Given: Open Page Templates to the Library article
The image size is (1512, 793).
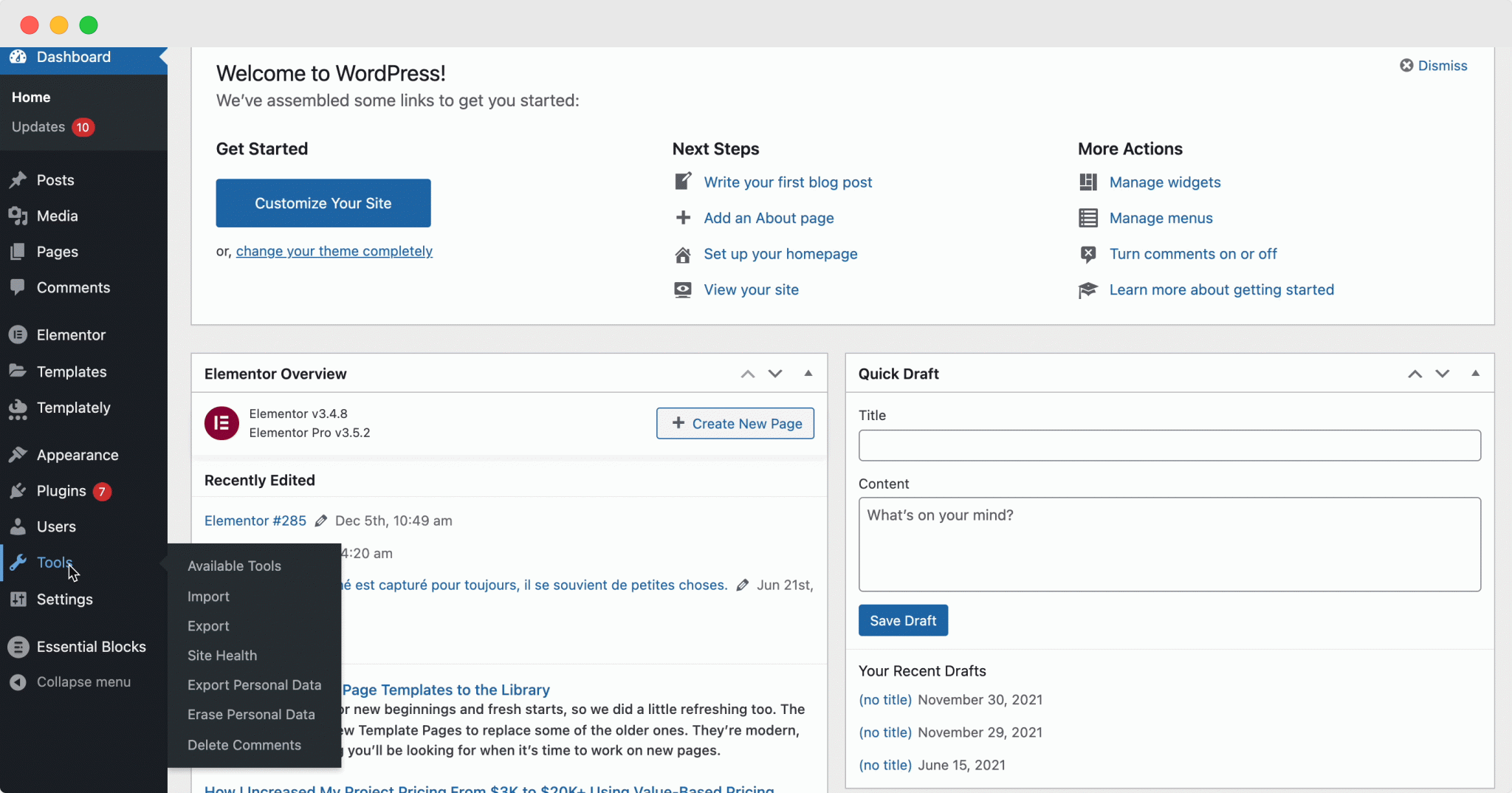Looking at the screenshot, I should [446, 690].
